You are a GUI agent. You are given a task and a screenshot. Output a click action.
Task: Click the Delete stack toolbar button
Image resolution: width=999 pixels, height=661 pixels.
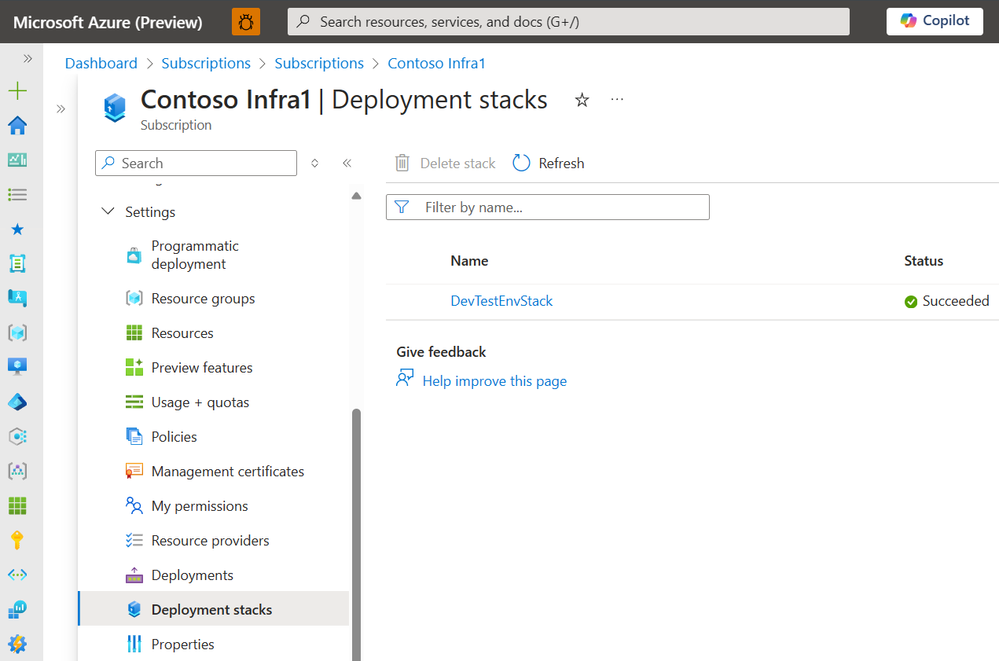[x=445, y=163]
